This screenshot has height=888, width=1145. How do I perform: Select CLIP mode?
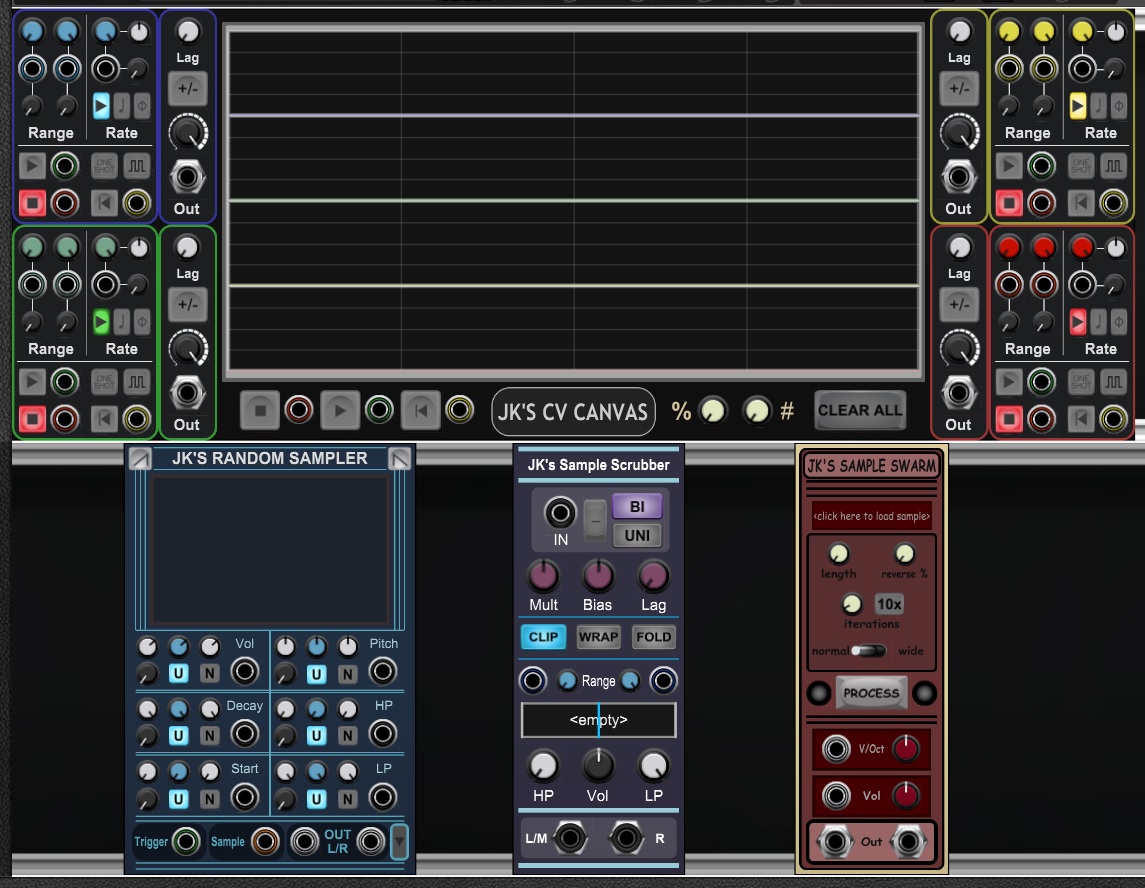tap(543, 637)
